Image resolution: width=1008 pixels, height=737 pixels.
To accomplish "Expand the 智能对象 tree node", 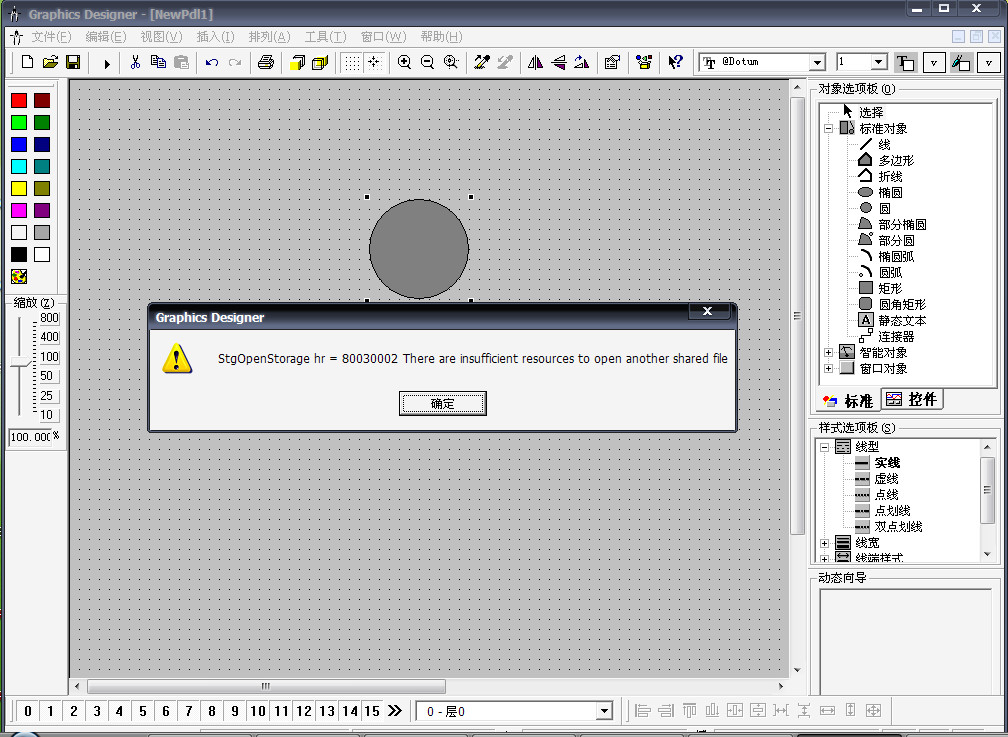I will [x=828, y=352].
